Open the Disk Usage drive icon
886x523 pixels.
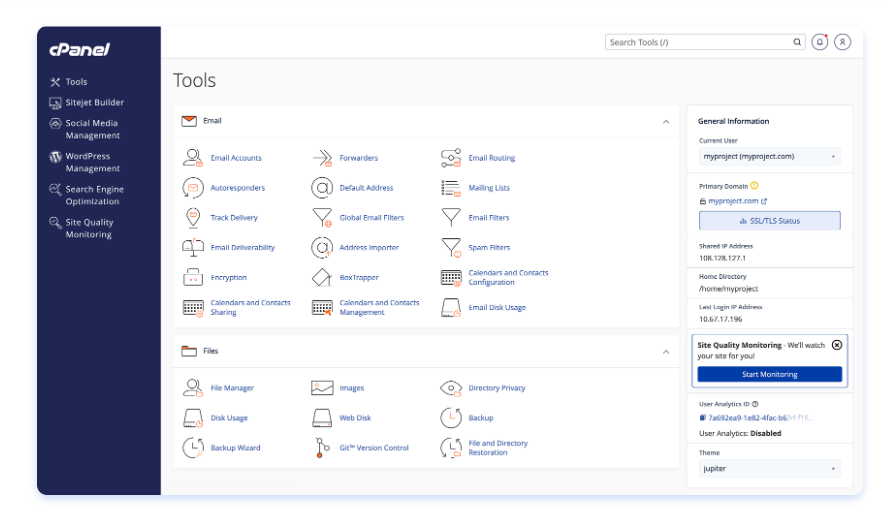(193, 418)
